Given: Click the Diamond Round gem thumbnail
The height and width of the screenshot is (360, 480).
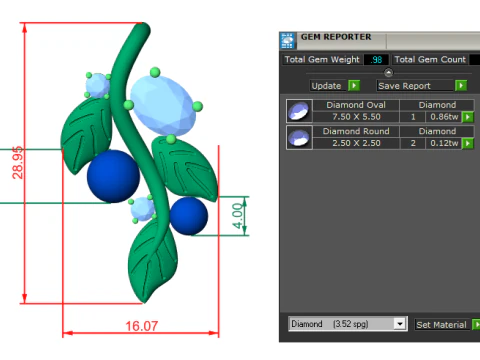Looking at the screenshot, I should pyautogui.click(x=299, y=137).
